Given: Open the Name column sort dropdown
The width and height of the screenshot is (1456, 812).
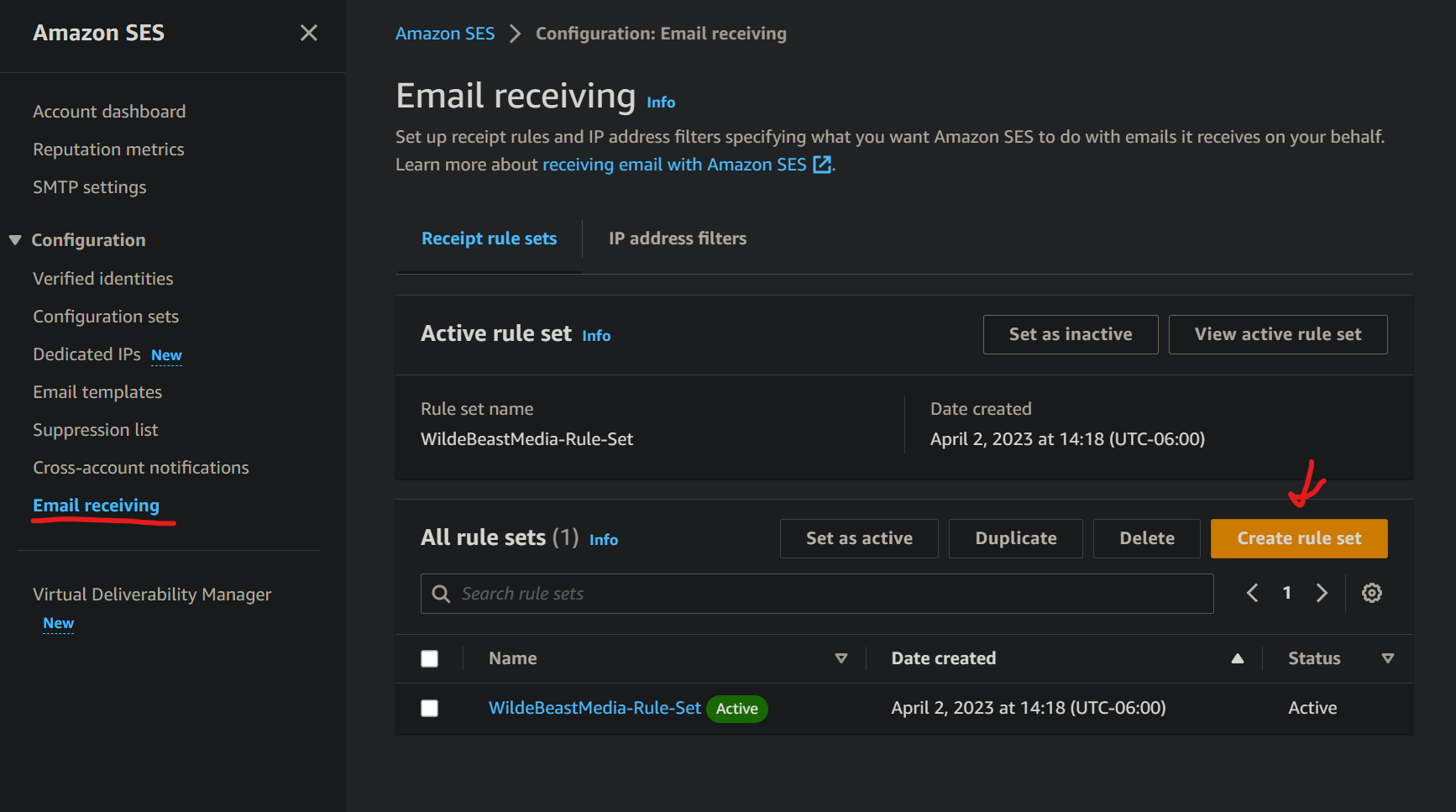Looking at the screenshot, I should [x=841, y=658].
